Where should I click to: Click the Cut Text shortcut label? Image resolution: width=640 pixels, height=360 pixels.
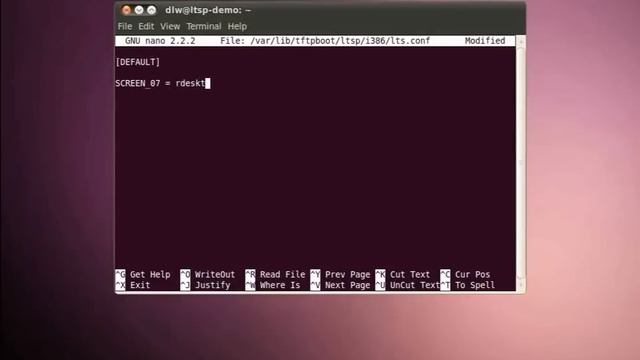point(410,275)
